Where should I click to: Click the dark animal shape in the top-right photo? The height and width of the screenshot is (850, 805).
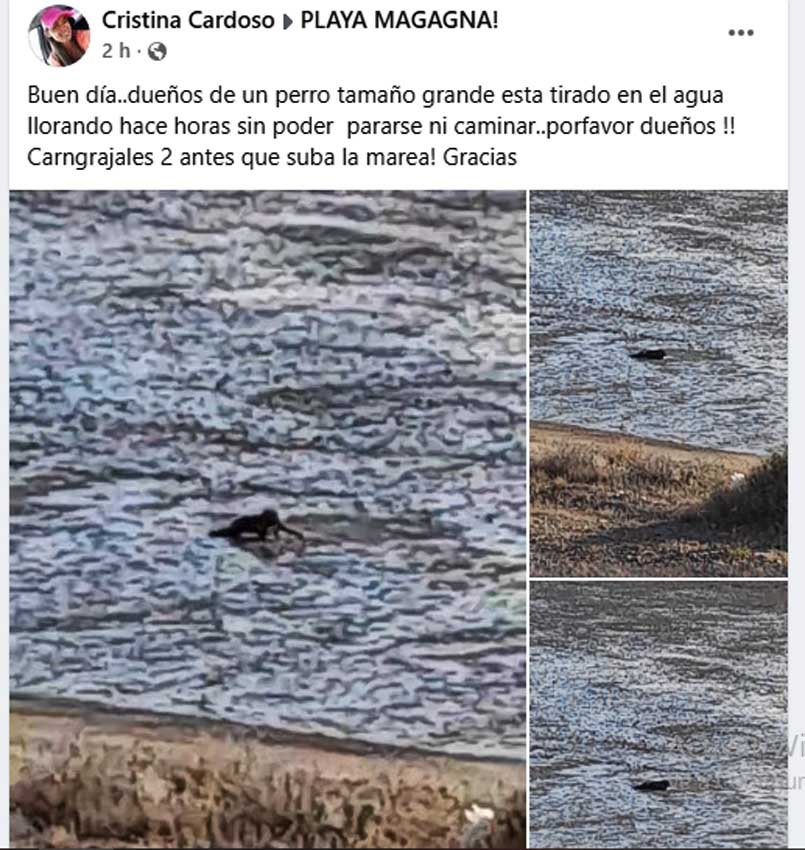[x=648, y=355]
